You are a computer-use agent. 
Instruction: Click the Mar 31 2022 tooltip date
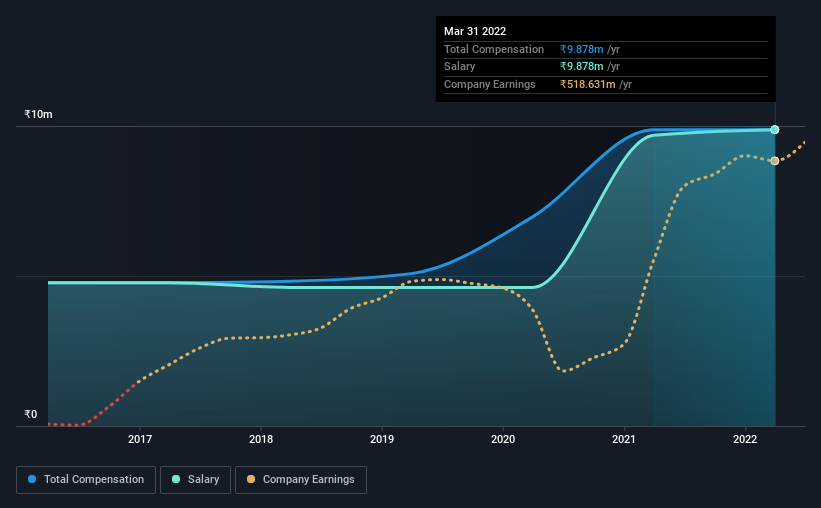[x=475, y=31]
